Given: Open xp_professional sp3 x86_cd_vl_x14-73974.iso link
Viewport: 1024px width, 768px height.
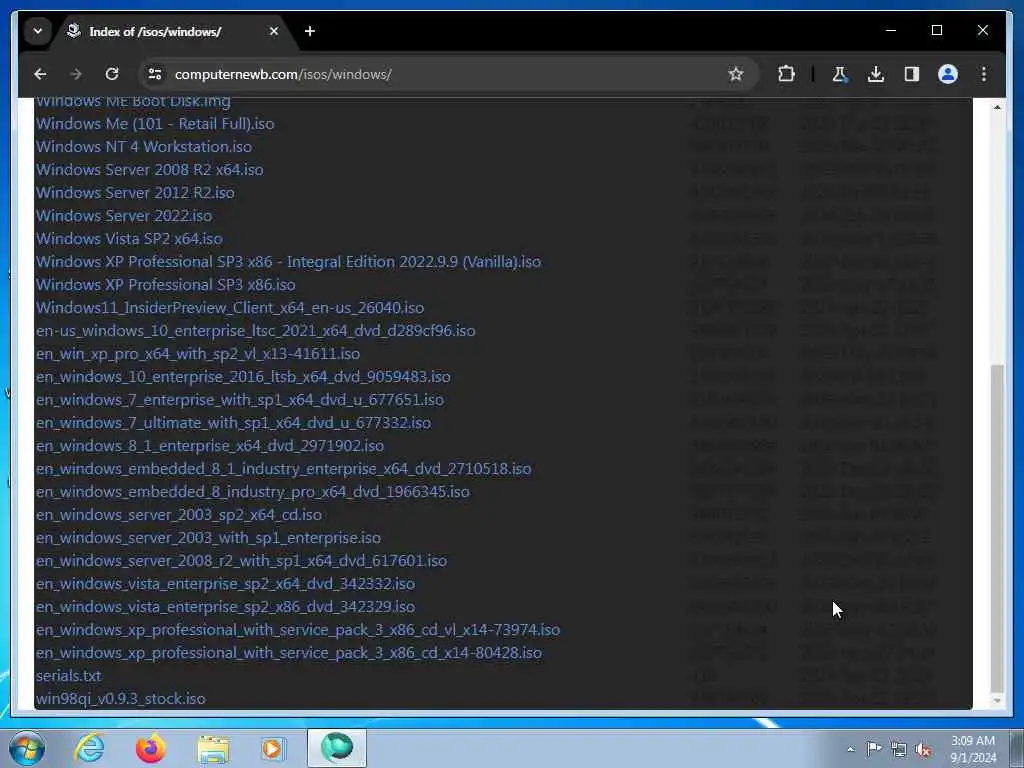Looking at the screenshot, I should (298, 630).
